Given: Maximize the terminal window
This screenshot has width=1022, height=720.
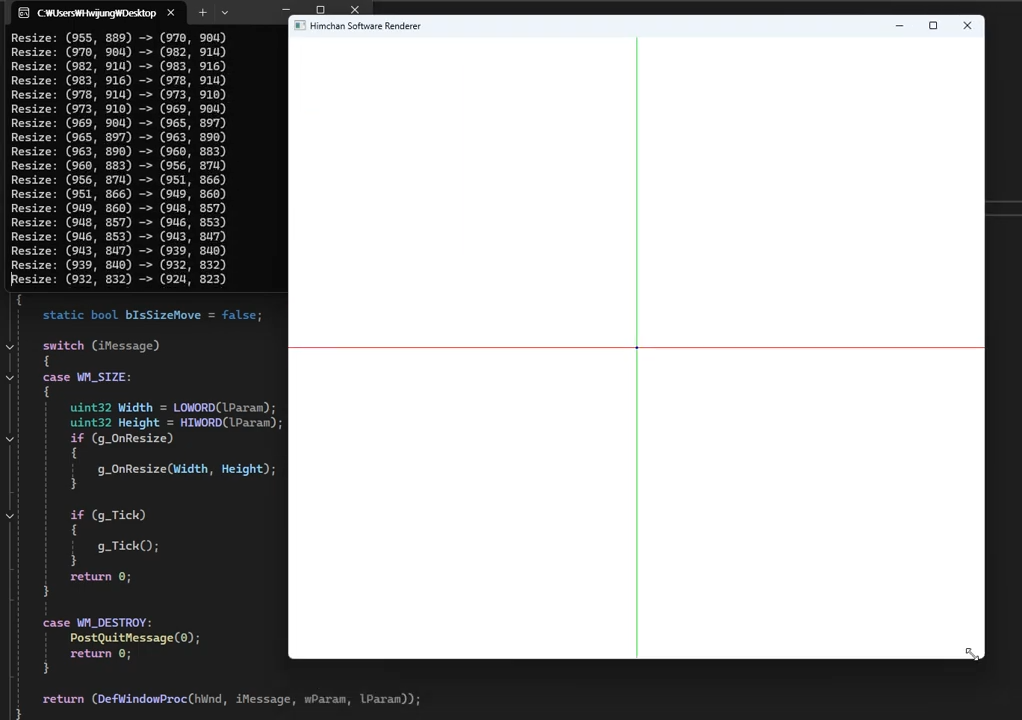Looking at the screenshot, I should click(x=320, y=10).
